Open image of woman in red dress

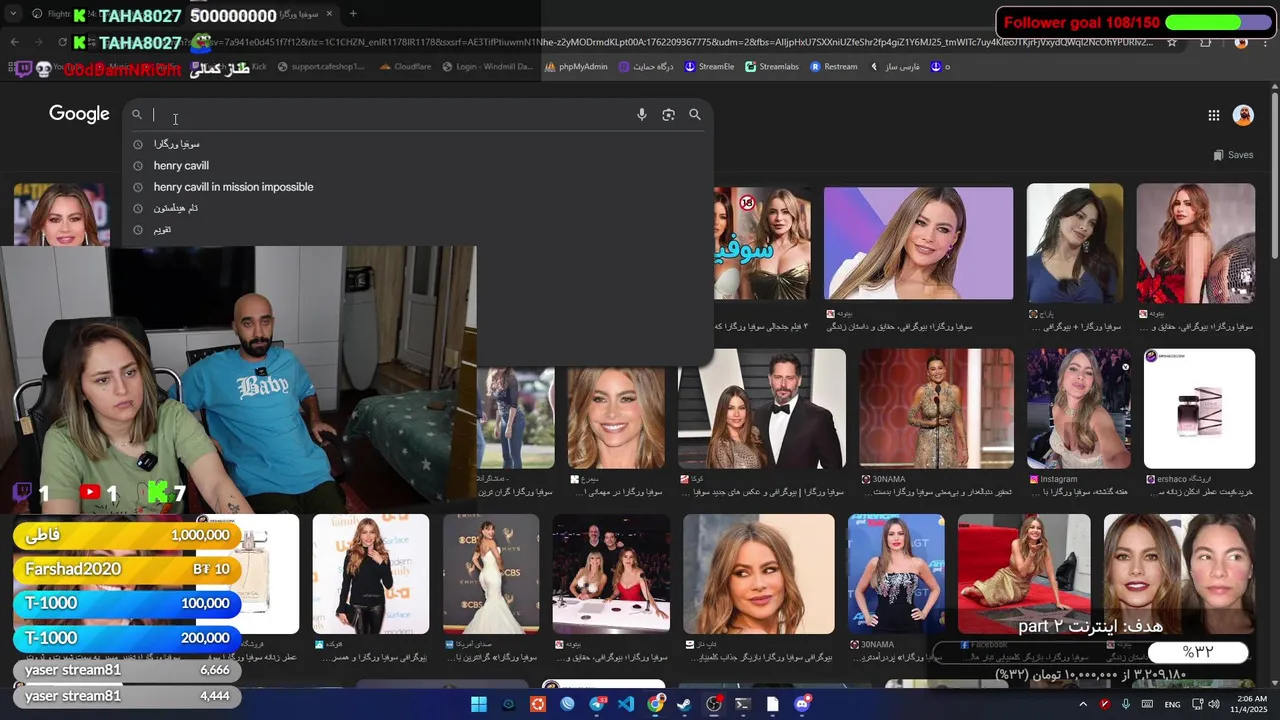point(1195,243)
